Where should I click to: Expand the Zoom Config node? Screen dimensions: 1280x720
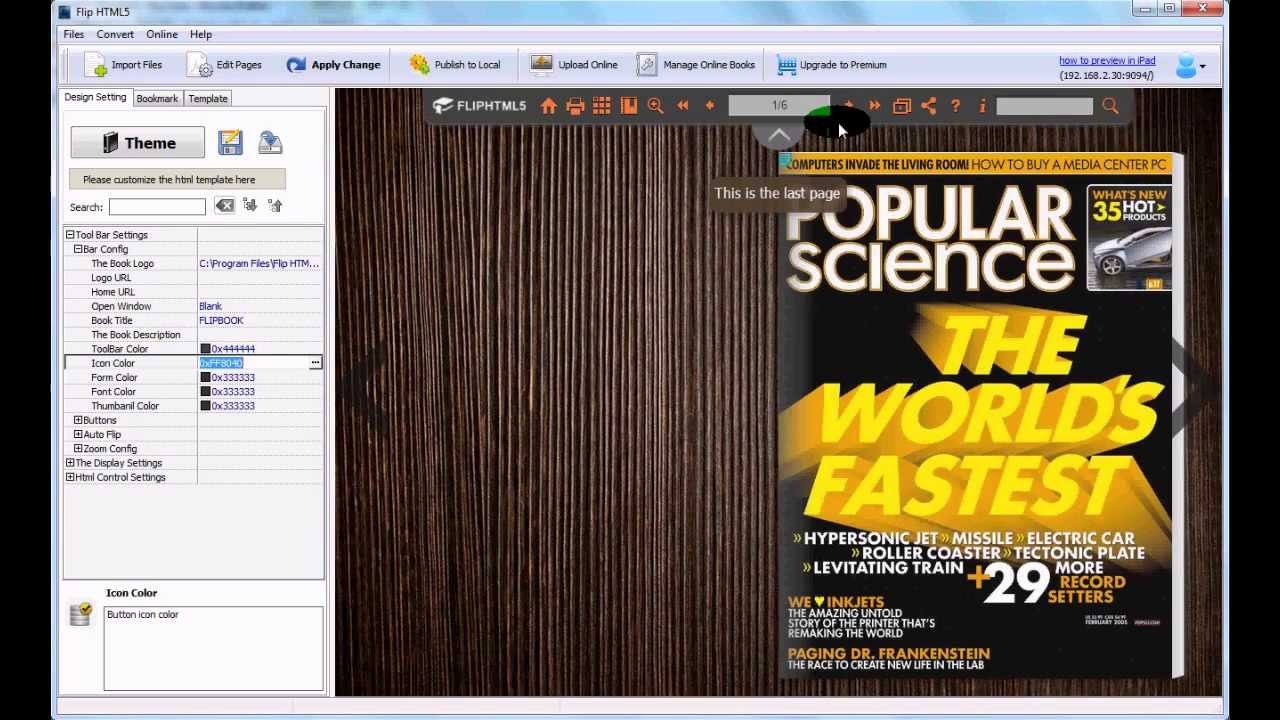tap(78, 449)
